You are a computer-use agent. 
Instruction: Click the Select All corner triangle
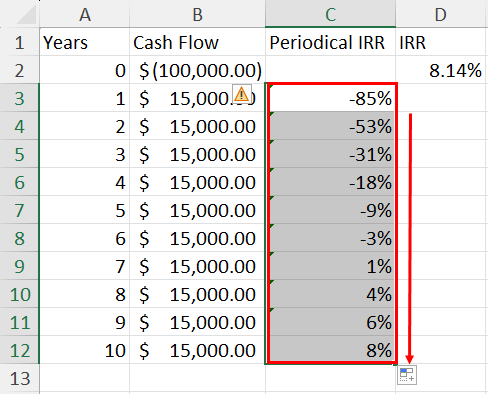point(27,15)
